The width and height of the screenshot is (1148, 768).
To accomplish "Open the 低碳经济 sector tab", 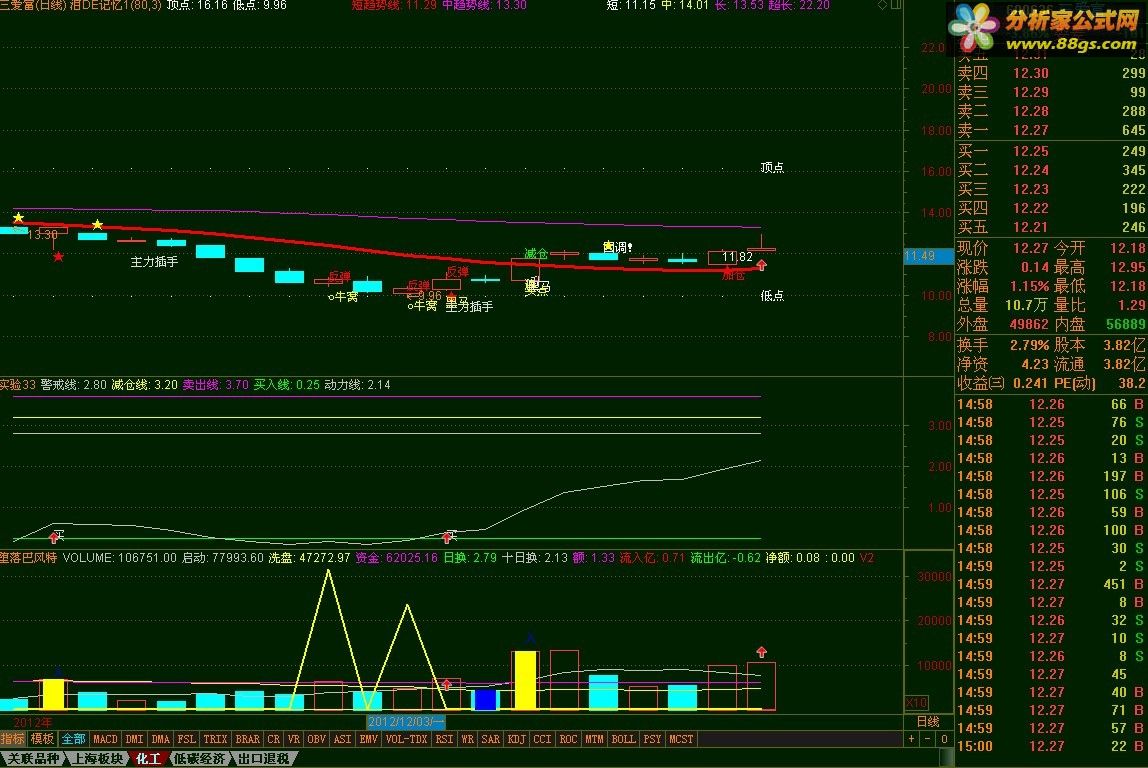I will tap(200, 759).
